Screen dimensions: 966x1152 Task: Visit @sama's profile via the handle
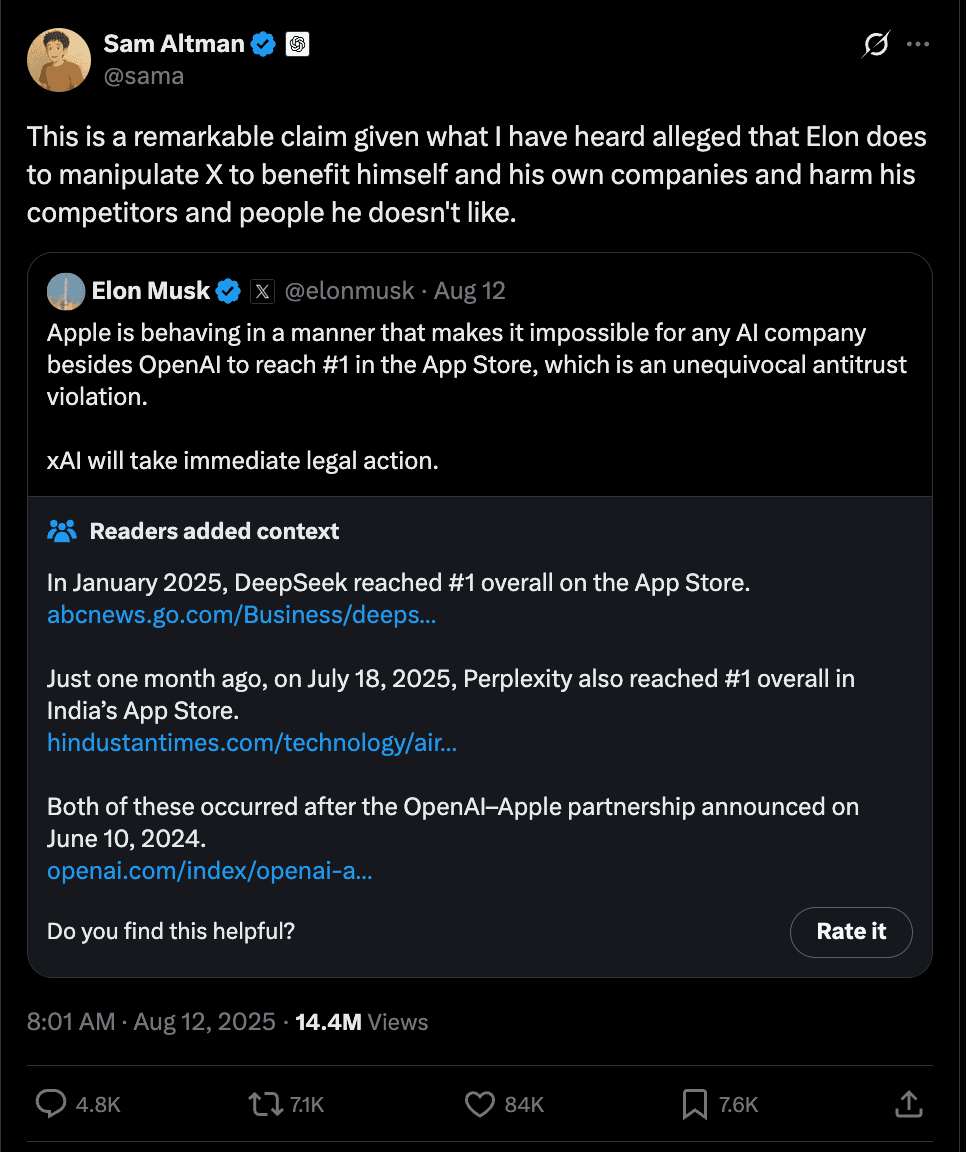(x=144, y=75)
